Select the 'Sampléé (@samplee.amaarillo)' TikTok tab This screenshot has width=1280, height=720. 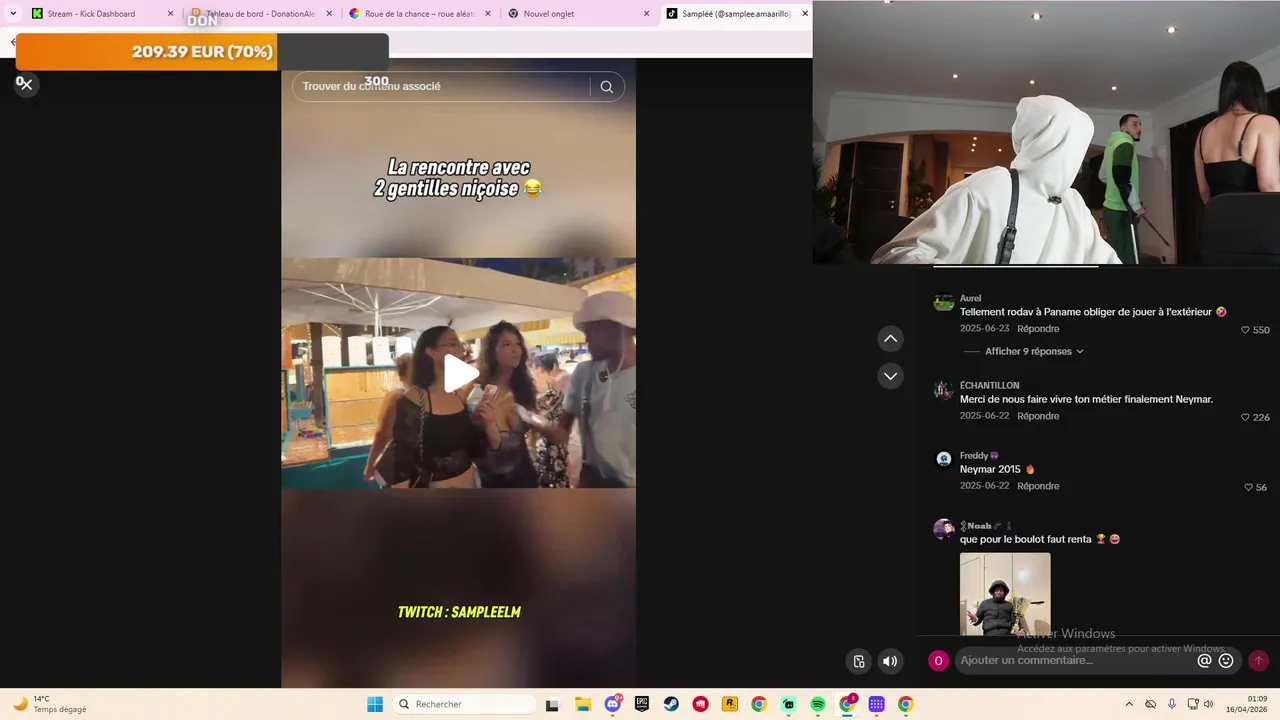(x=728, y=14)
